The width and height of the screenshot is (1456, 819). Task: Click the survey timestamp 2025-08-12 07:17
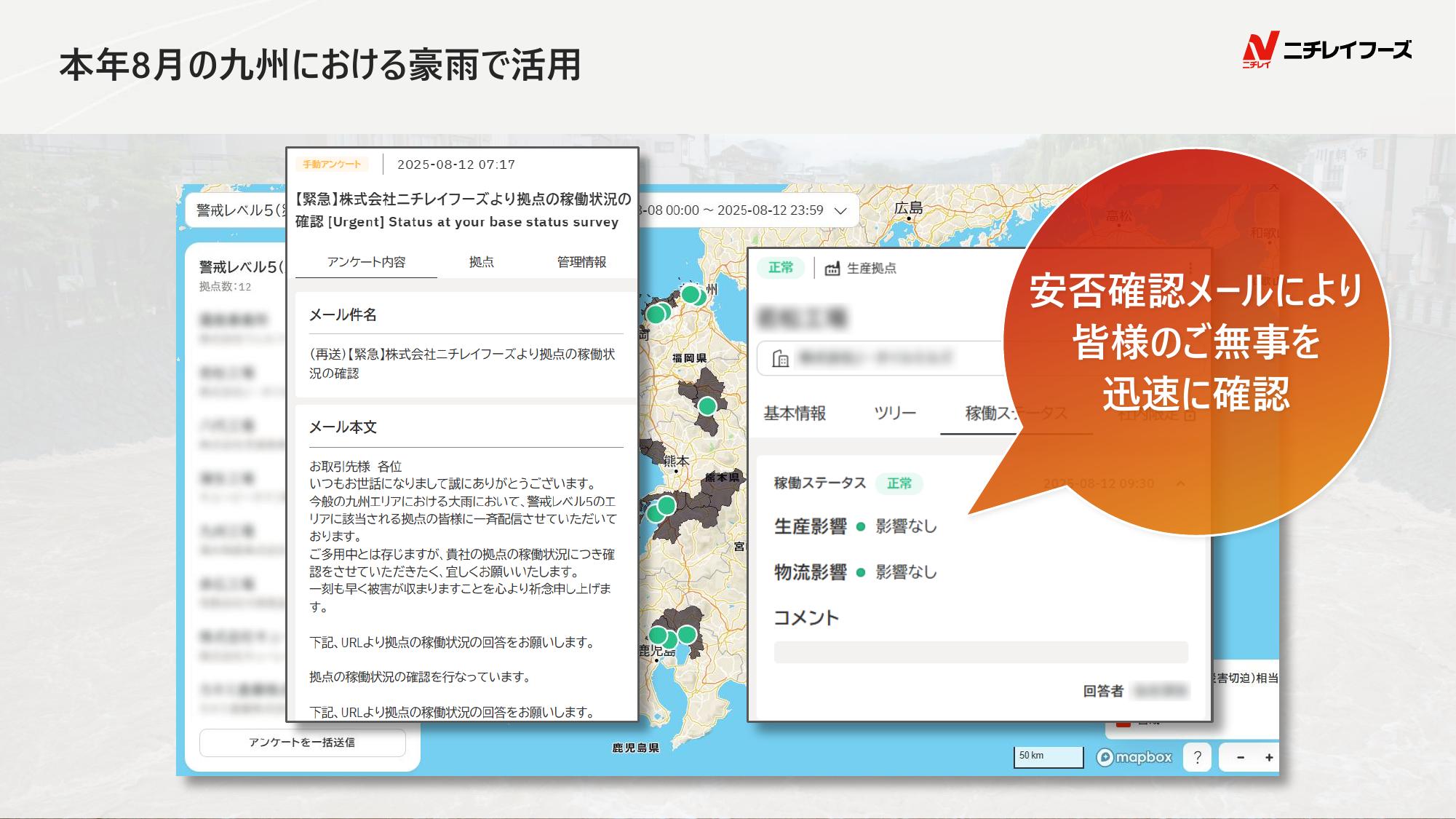(456, 165)
